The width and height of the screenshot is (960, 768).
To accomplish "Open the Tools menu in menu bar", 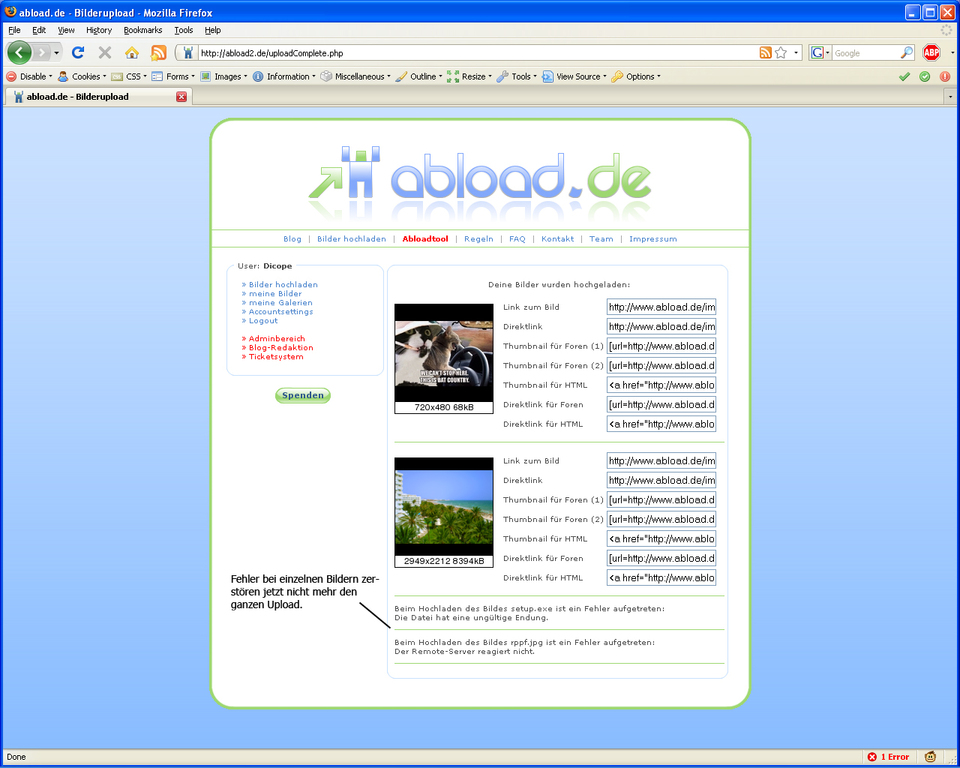I will (183, 30).
